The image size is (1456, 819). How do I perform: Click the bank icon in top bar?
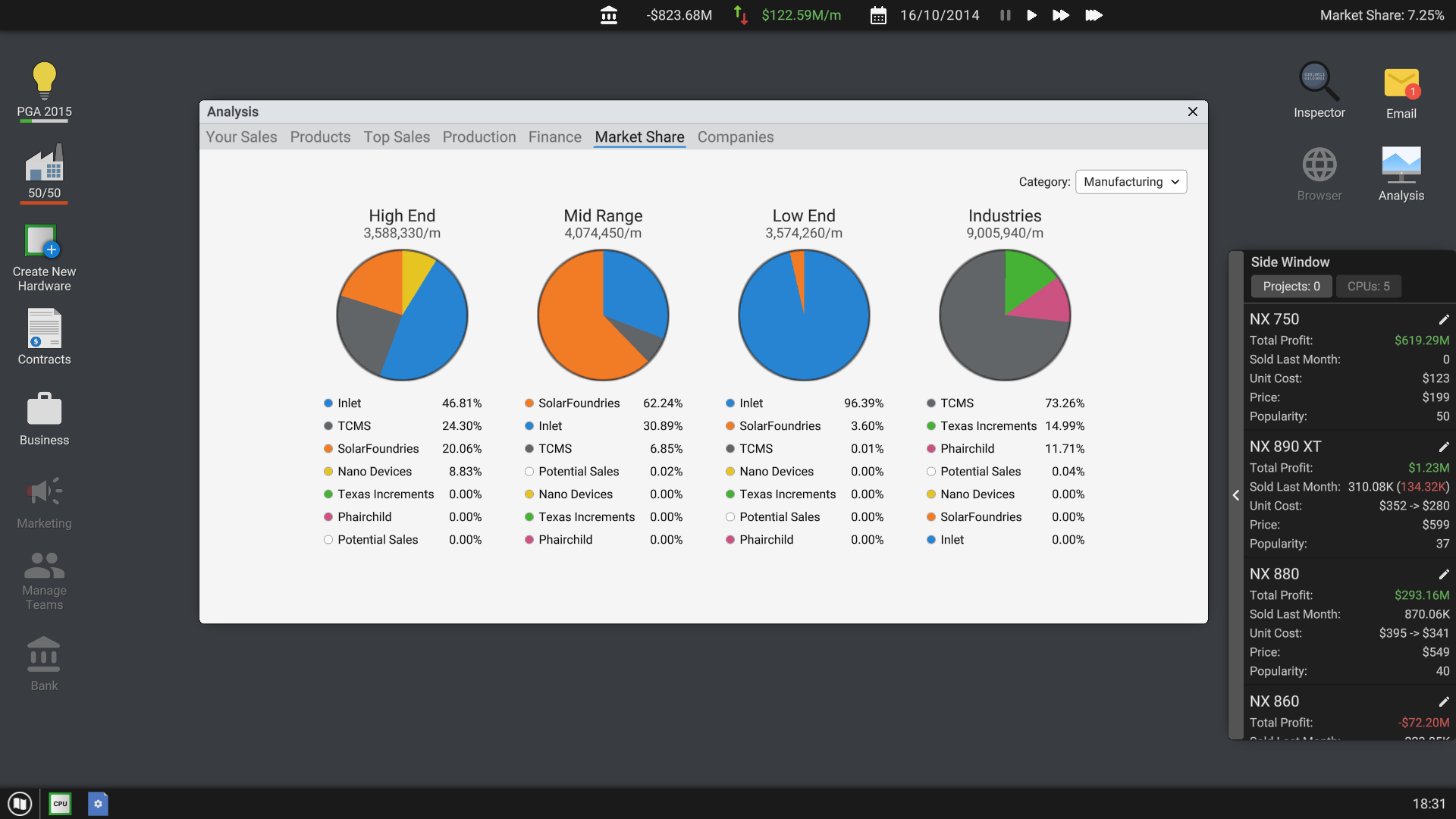(x=609, y=15)
